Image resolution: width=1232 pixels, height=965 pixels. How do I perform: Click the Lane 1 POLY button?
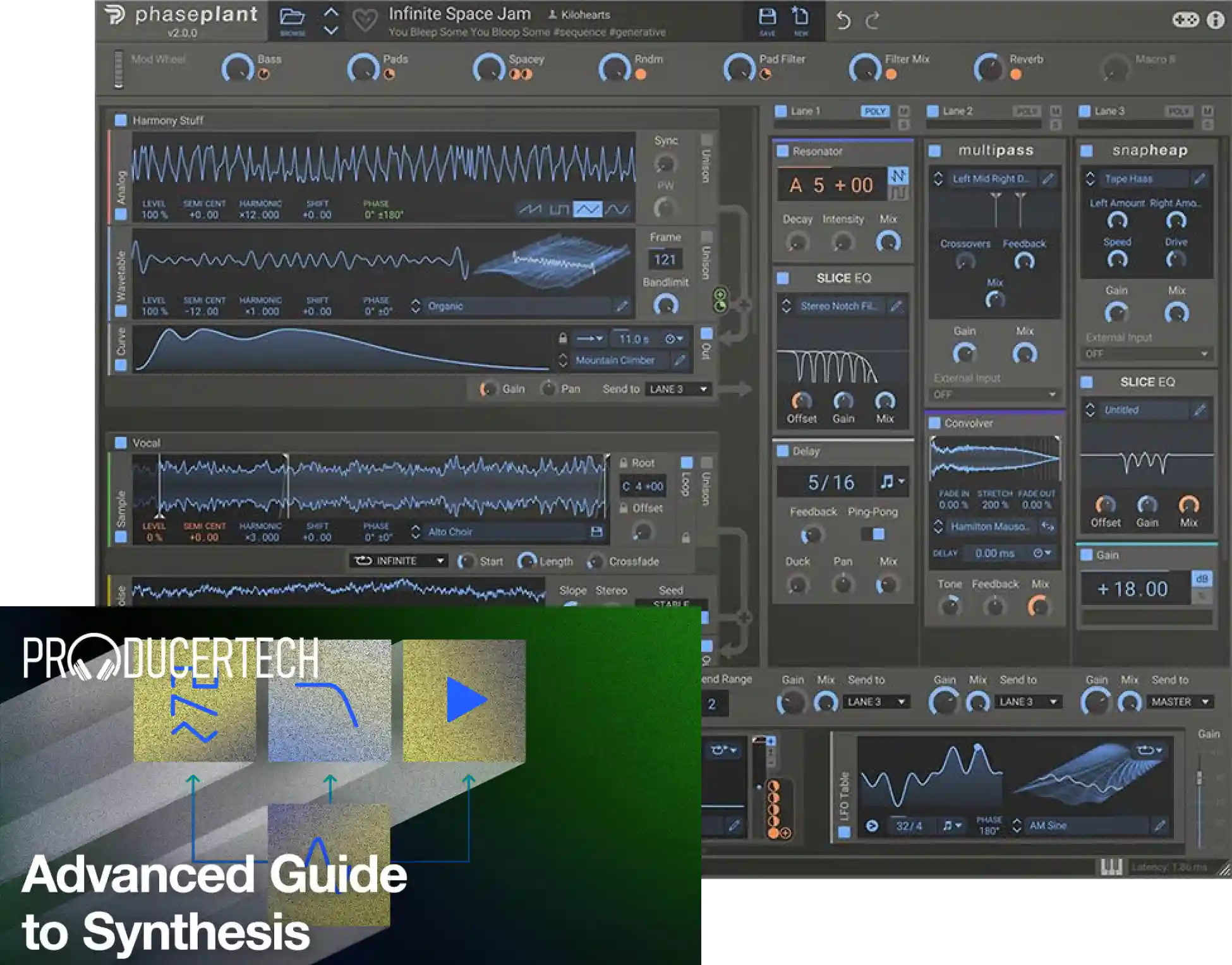[875, 111]
